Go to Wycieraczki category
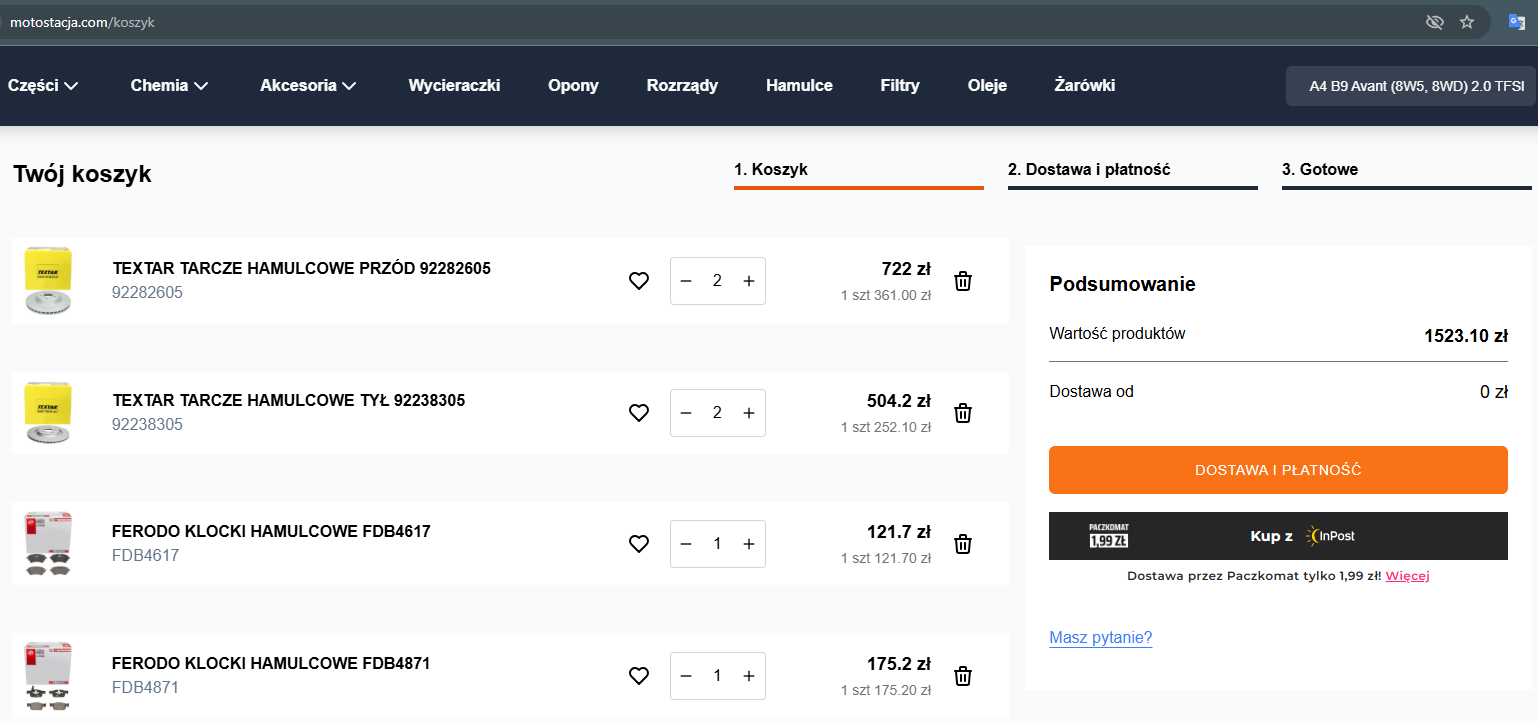This screenshot has height=721, width=1538. click(454, 86)
